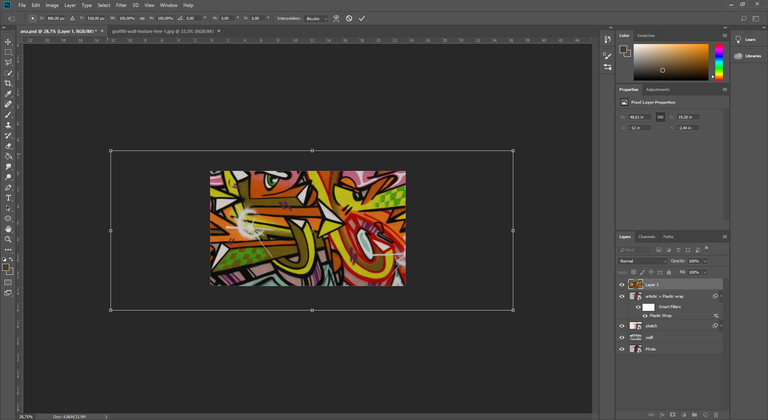Select the Clone Stamp tool
768x420 pixels.
pos(8,125)
